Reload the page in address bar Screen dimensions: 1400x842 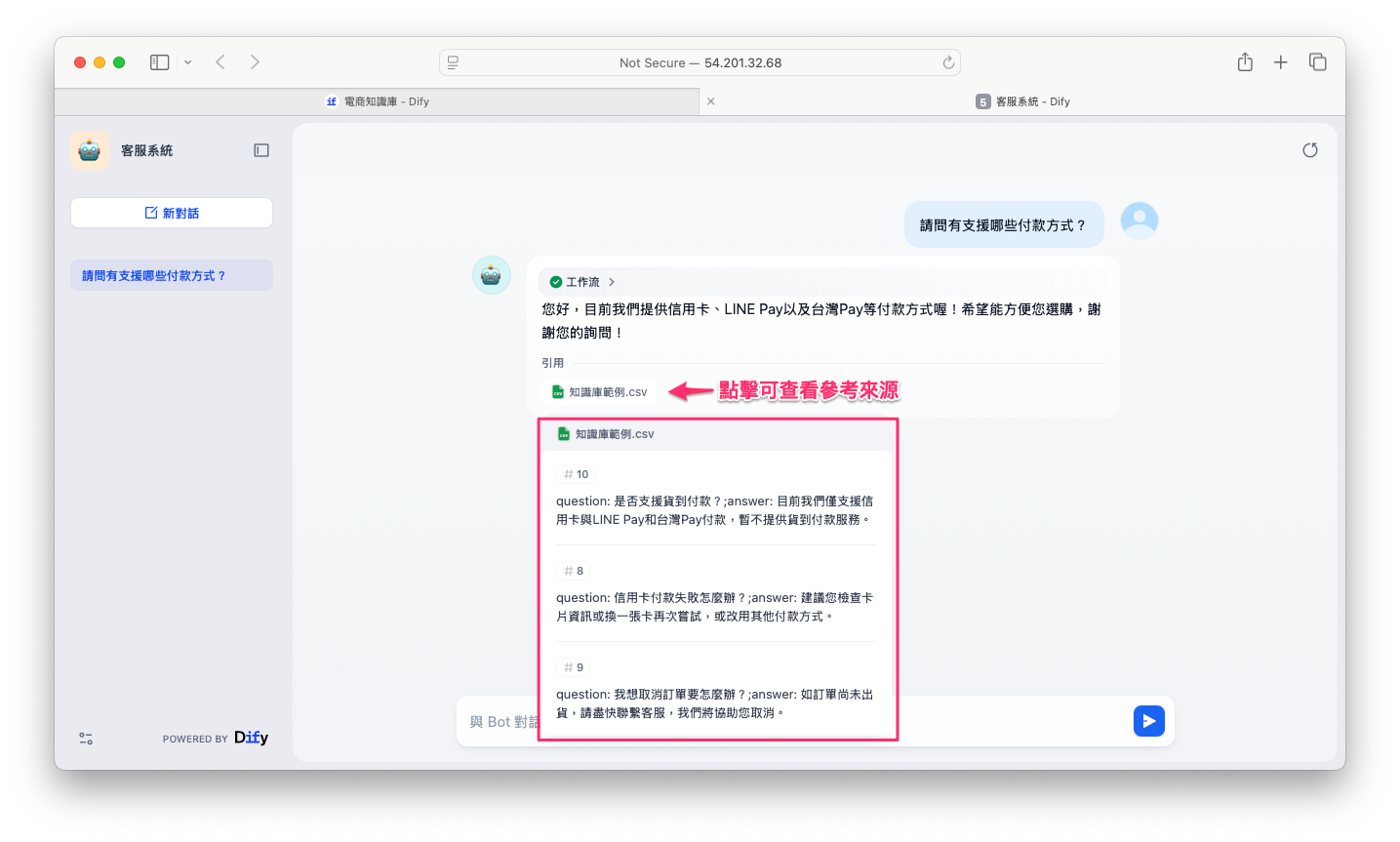pyautogui.click(x=947, y=62)
